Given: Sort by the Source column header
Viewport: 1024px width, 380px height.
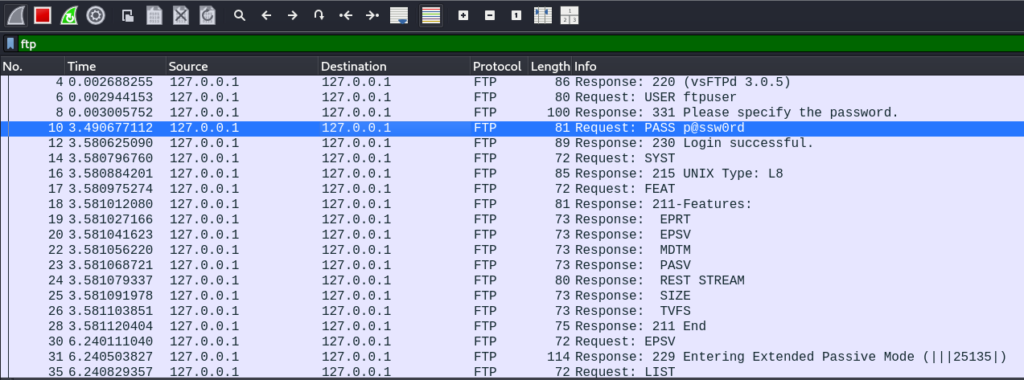Looking at the screenshot, I should click(x=242, y=66).
